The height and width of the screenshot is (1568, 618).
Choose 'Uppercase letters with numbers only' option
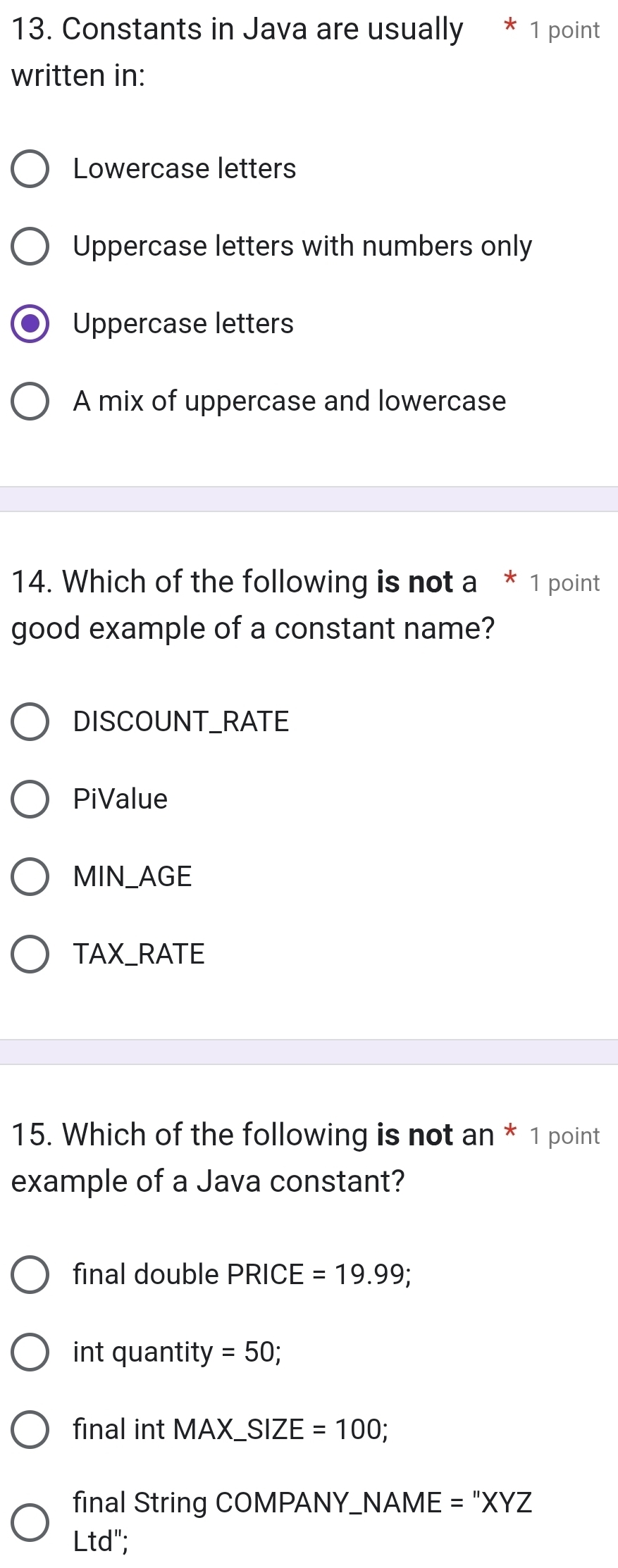tap(30, 247)
